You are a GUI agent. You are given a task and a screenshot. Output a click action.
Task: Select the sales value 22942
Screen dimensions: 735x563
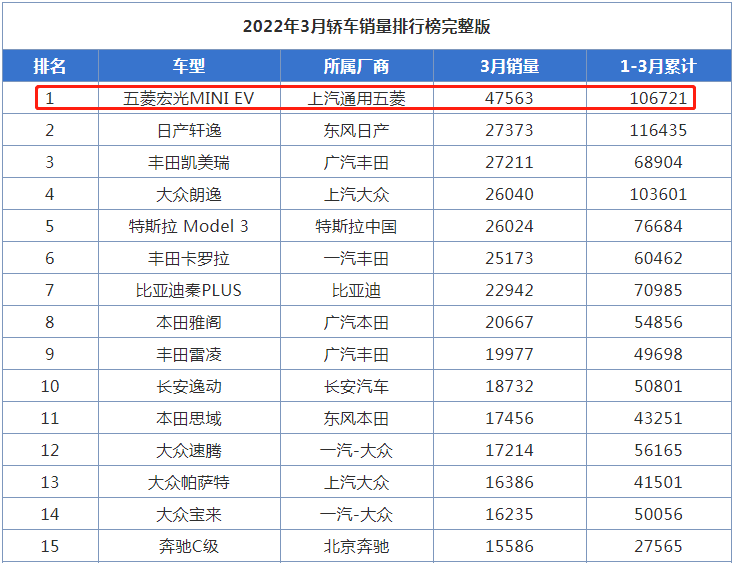tap(510, 291)
